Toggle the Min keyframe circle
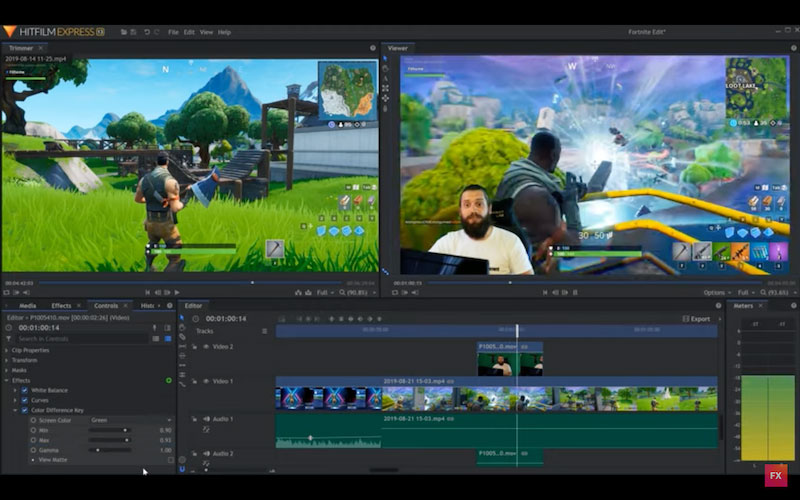 pos(33,430)
